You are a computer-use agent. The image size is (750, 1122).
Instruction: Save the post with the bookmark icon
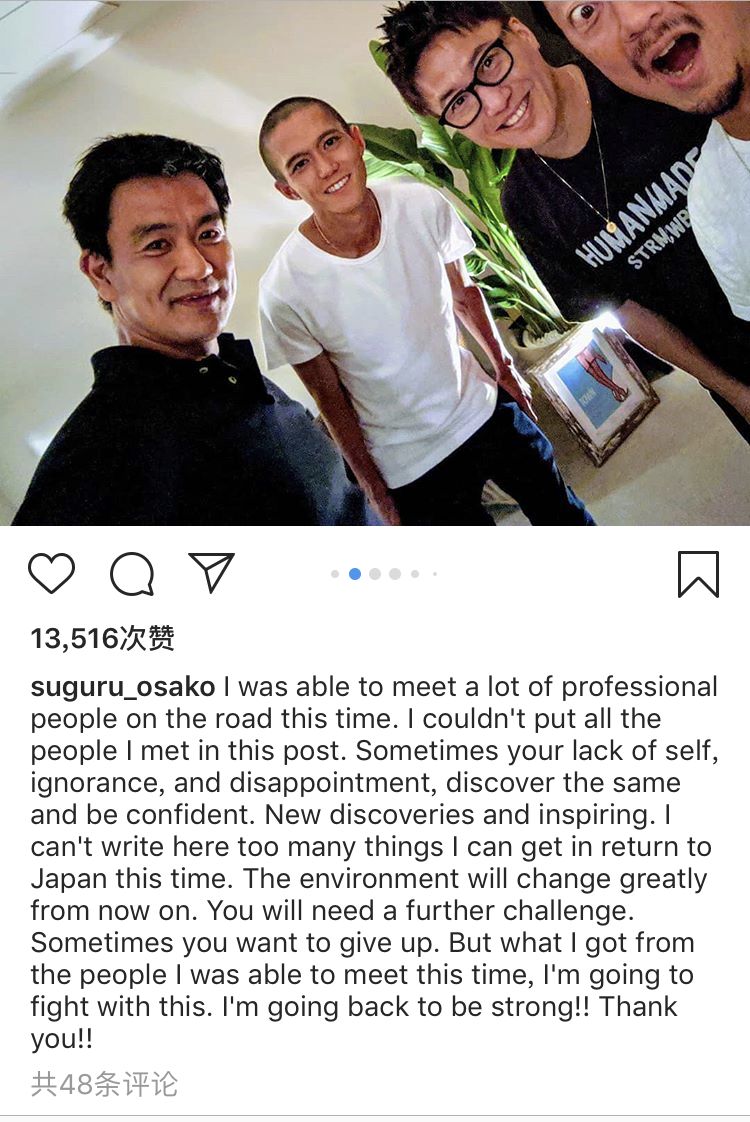point(698,573)
